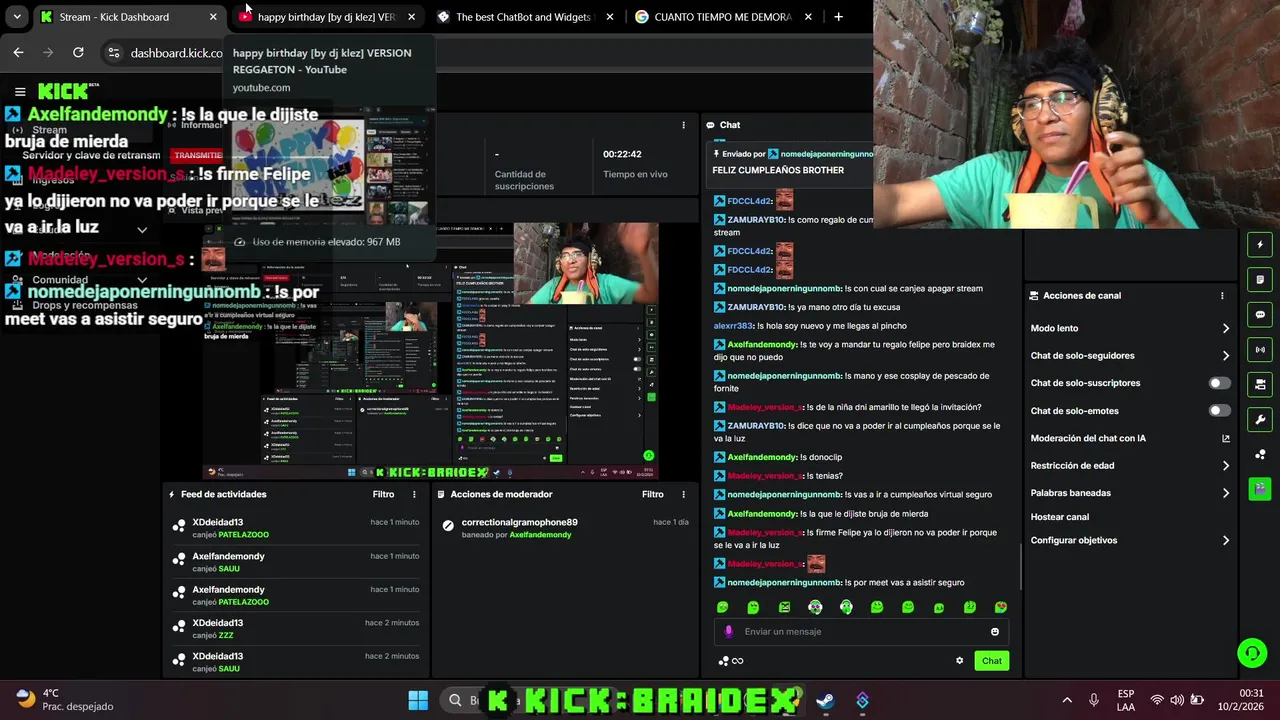Toggle Chat de solo-emotes switch
This screenshot has height=720, width=1280.
pyautogui.click(x=1219, y=411)
